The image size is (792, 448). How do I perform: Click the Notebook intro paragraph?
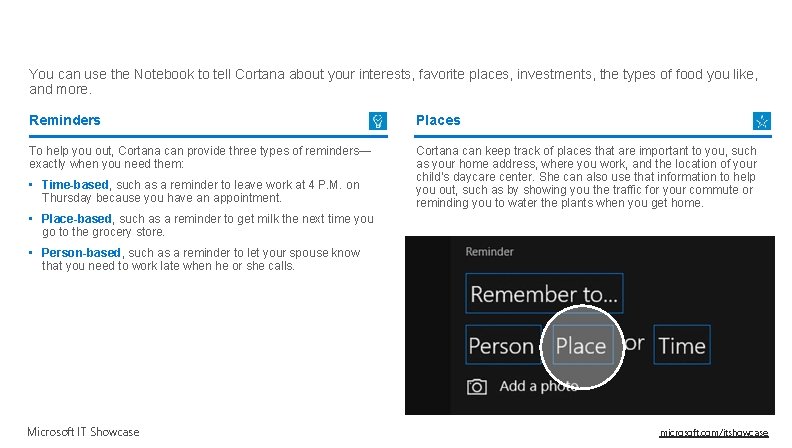[x=393, y=81]
